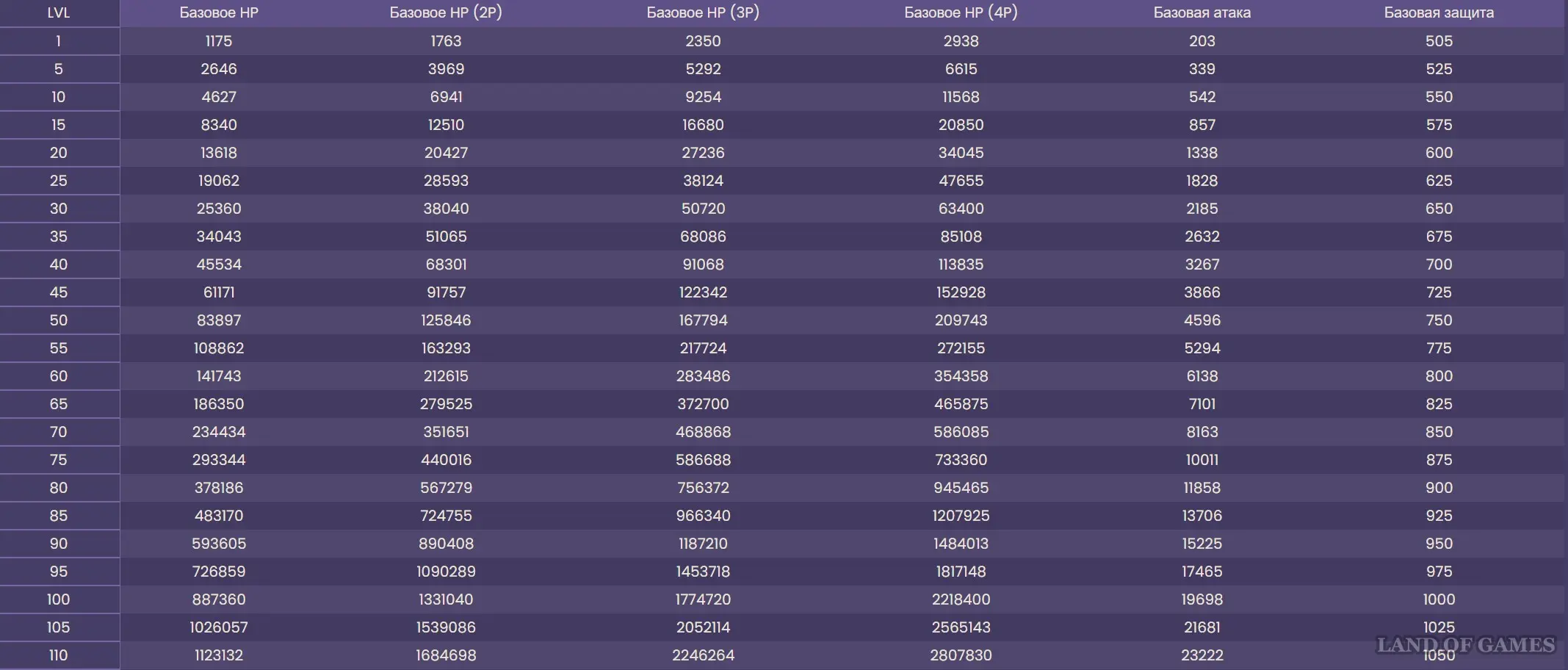Select the level 1 row label
Screen dimensions: 1568x670
[x=59, y=41]
